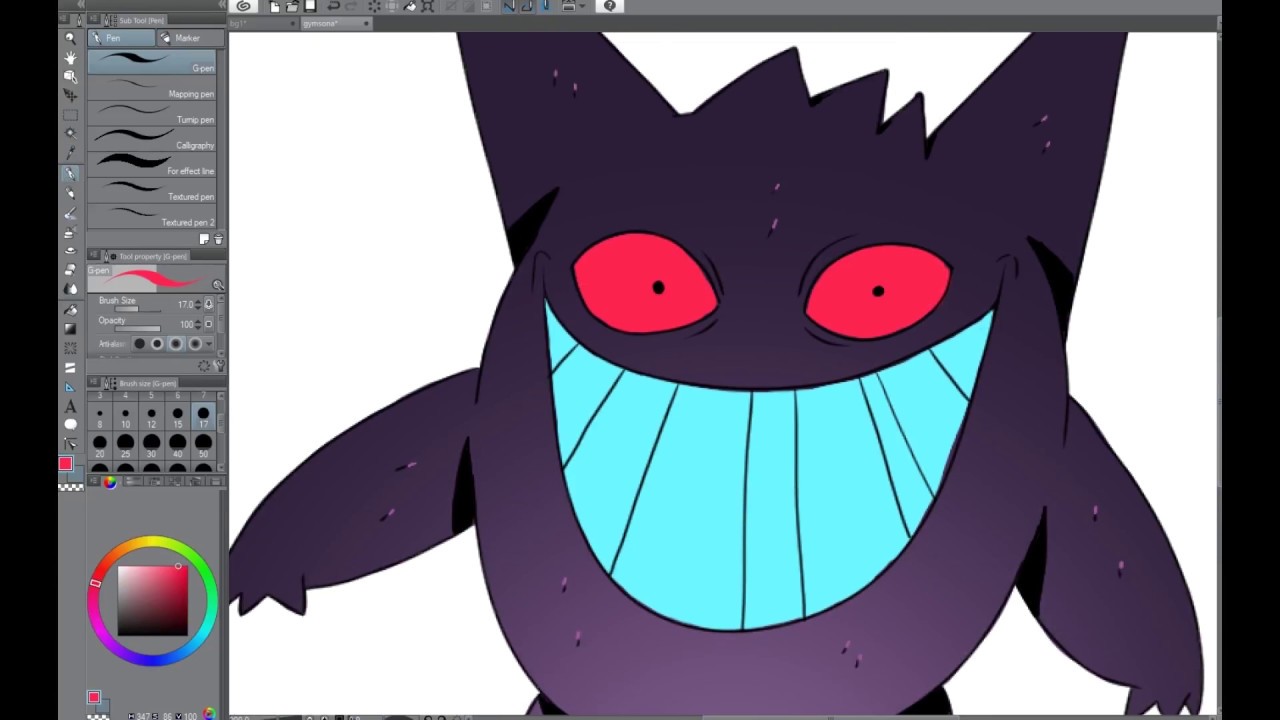
Task: Fill selection using command bar bucket
Action: [x=410, y=6]
